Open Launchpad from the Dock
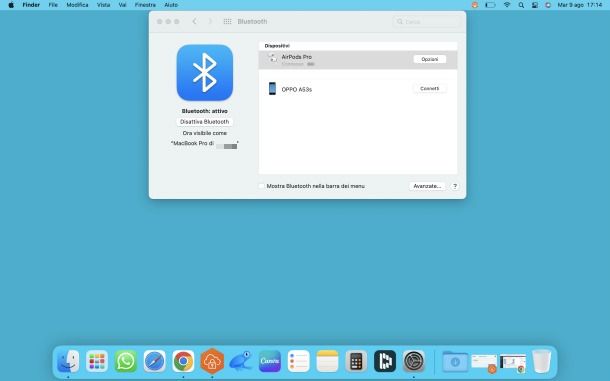The height and width of the screenshot is (381, 610). coord(97,361)
